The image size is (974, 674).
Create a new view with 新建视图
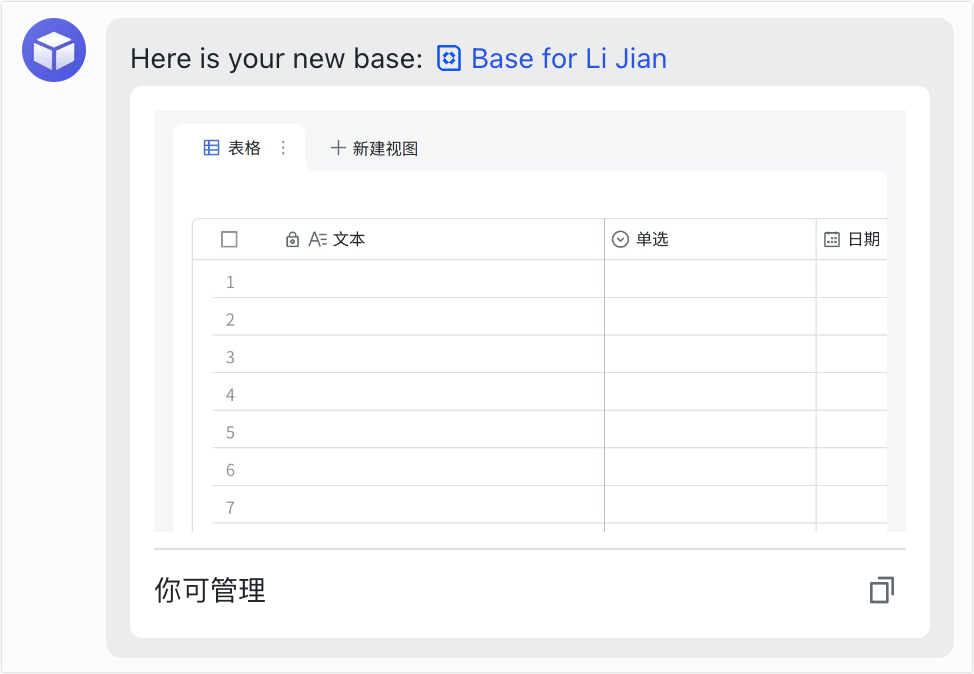coord(385,149)
